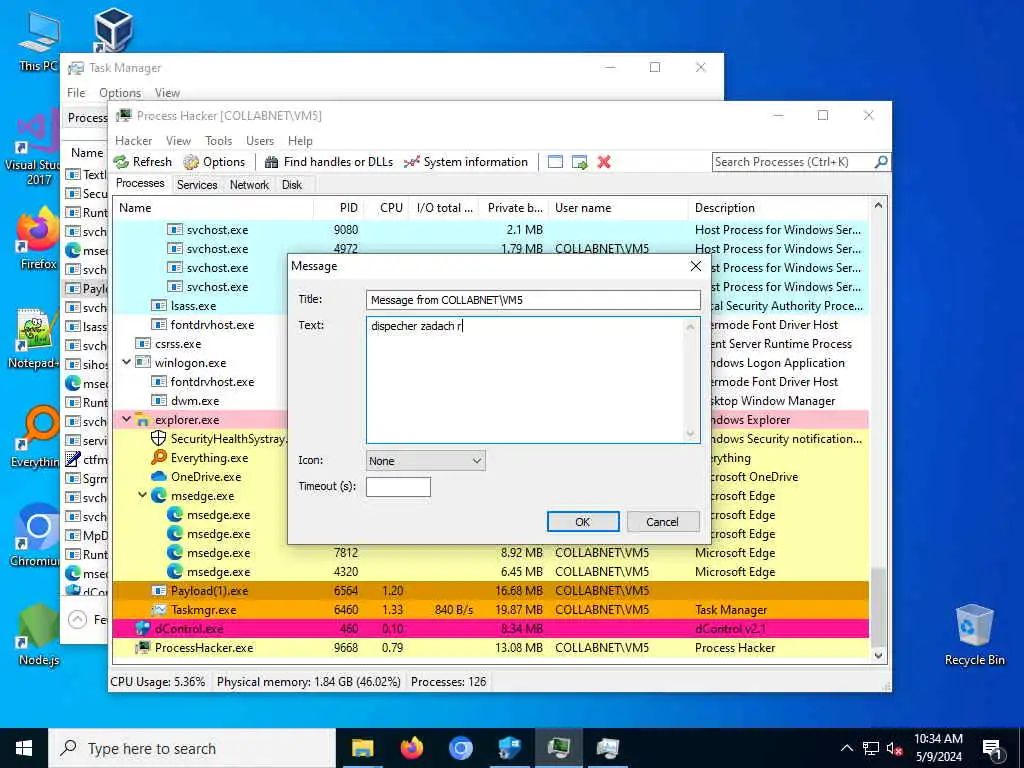Open the Node.js desktop icon
This screenshot has height=768, width=1024.
(x=39, y=635)
